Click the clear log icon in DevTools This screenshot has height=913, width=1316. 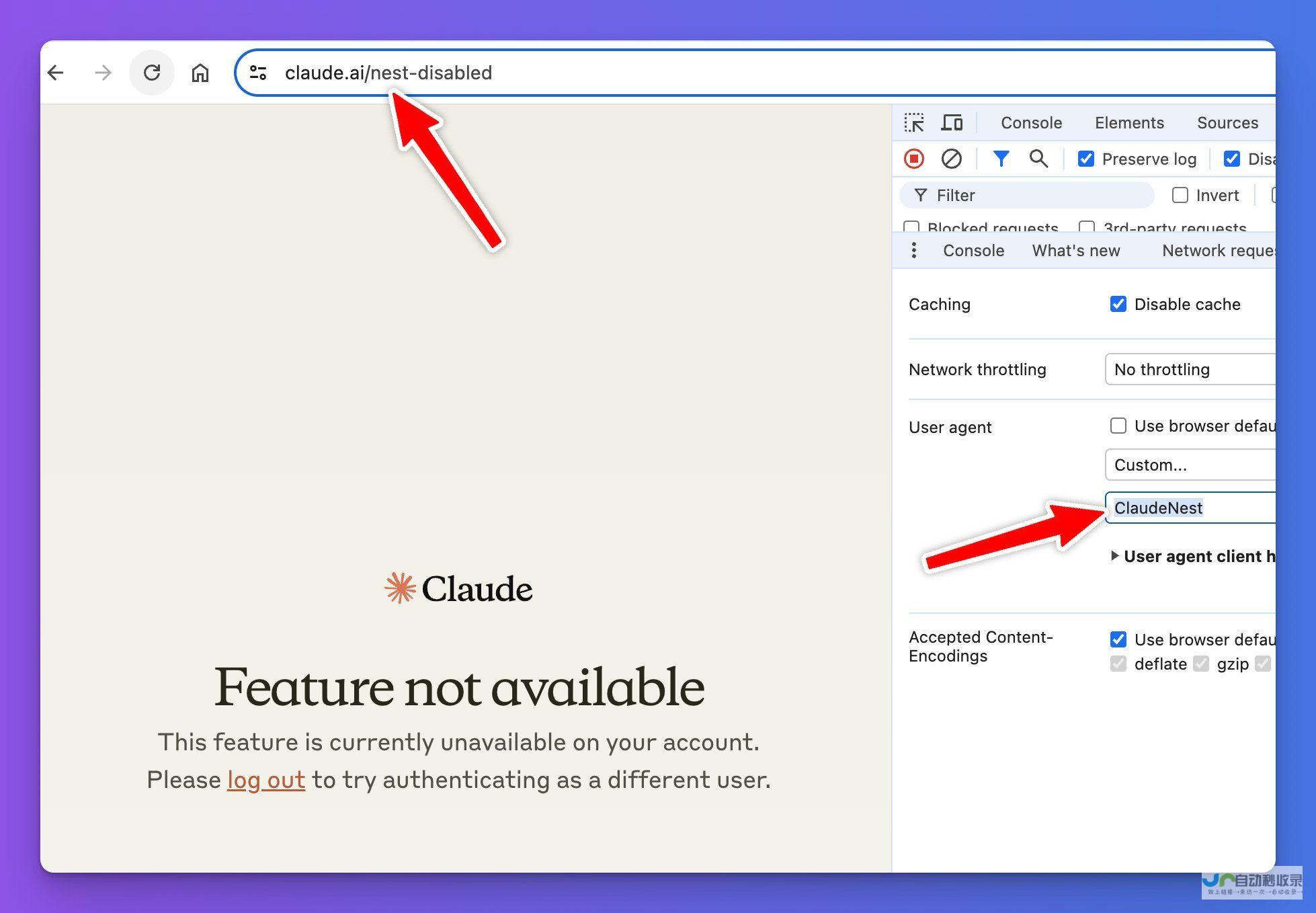tap(952, 160)
